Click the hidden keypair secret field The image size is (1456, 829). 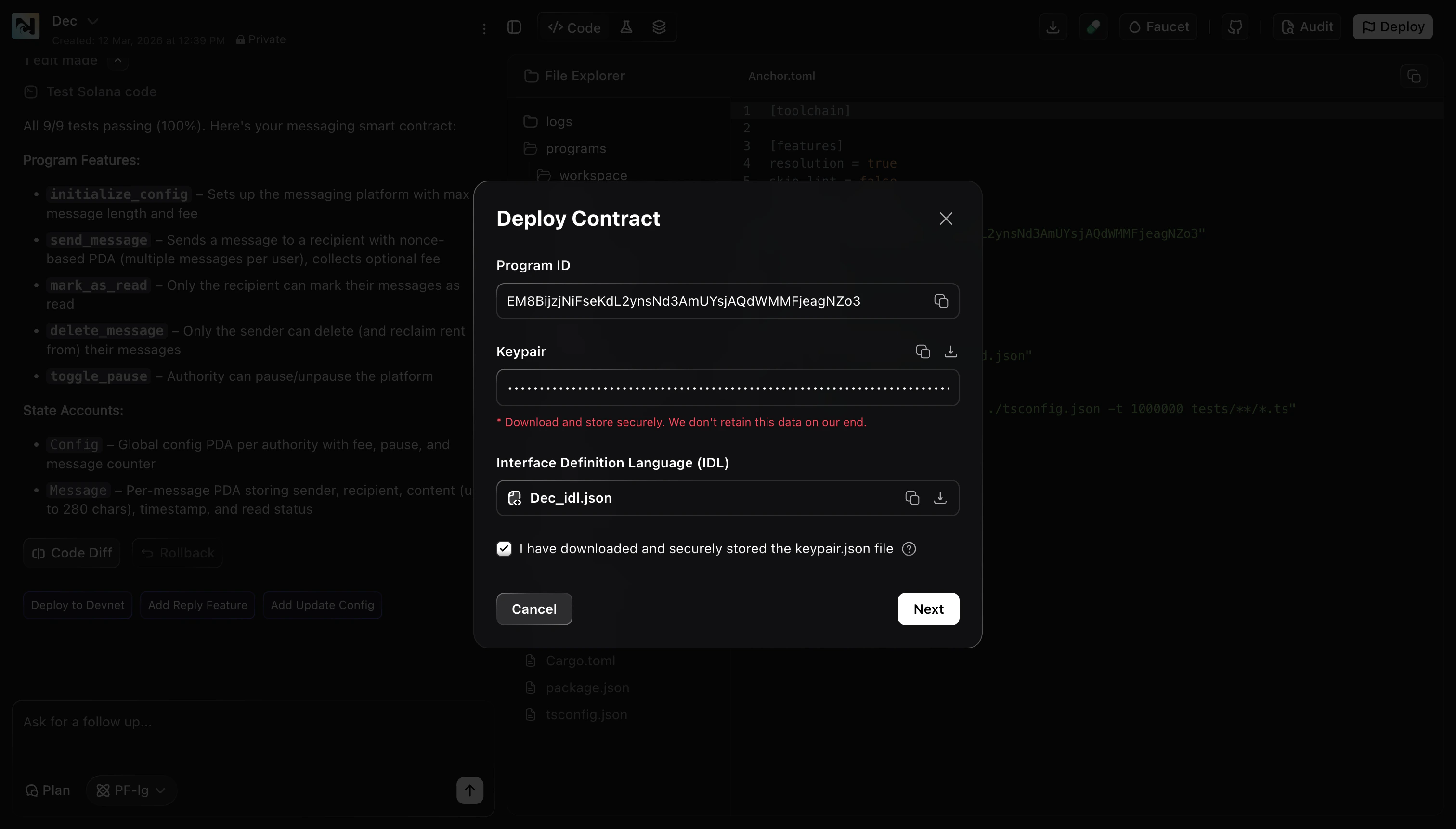727,388
